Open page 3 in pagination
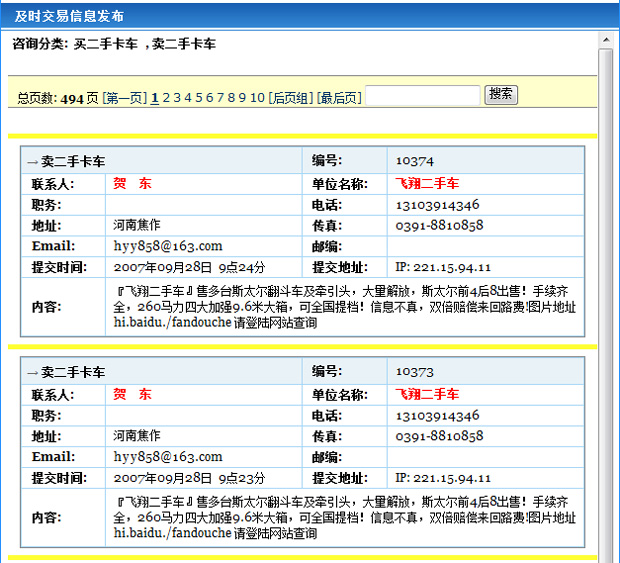This screenshot has height=563, width=620. [178, 98]
